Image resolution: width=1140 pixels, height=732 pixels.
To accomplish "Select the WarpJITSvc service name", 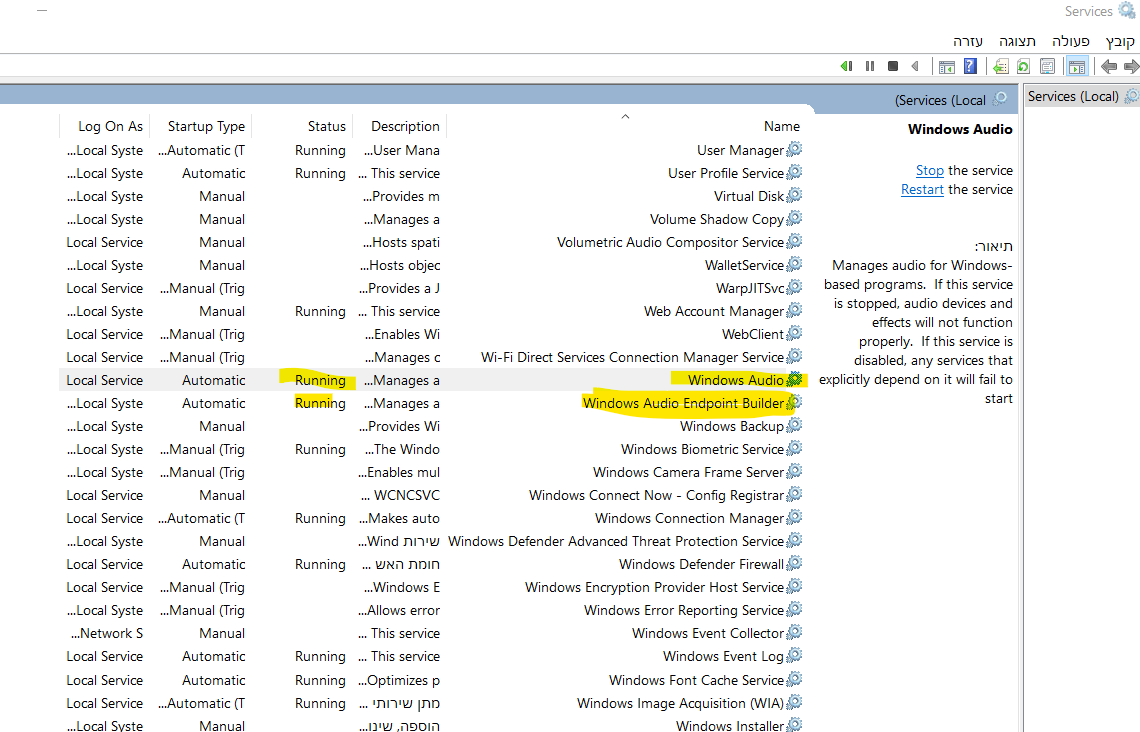I will (750, 288).
